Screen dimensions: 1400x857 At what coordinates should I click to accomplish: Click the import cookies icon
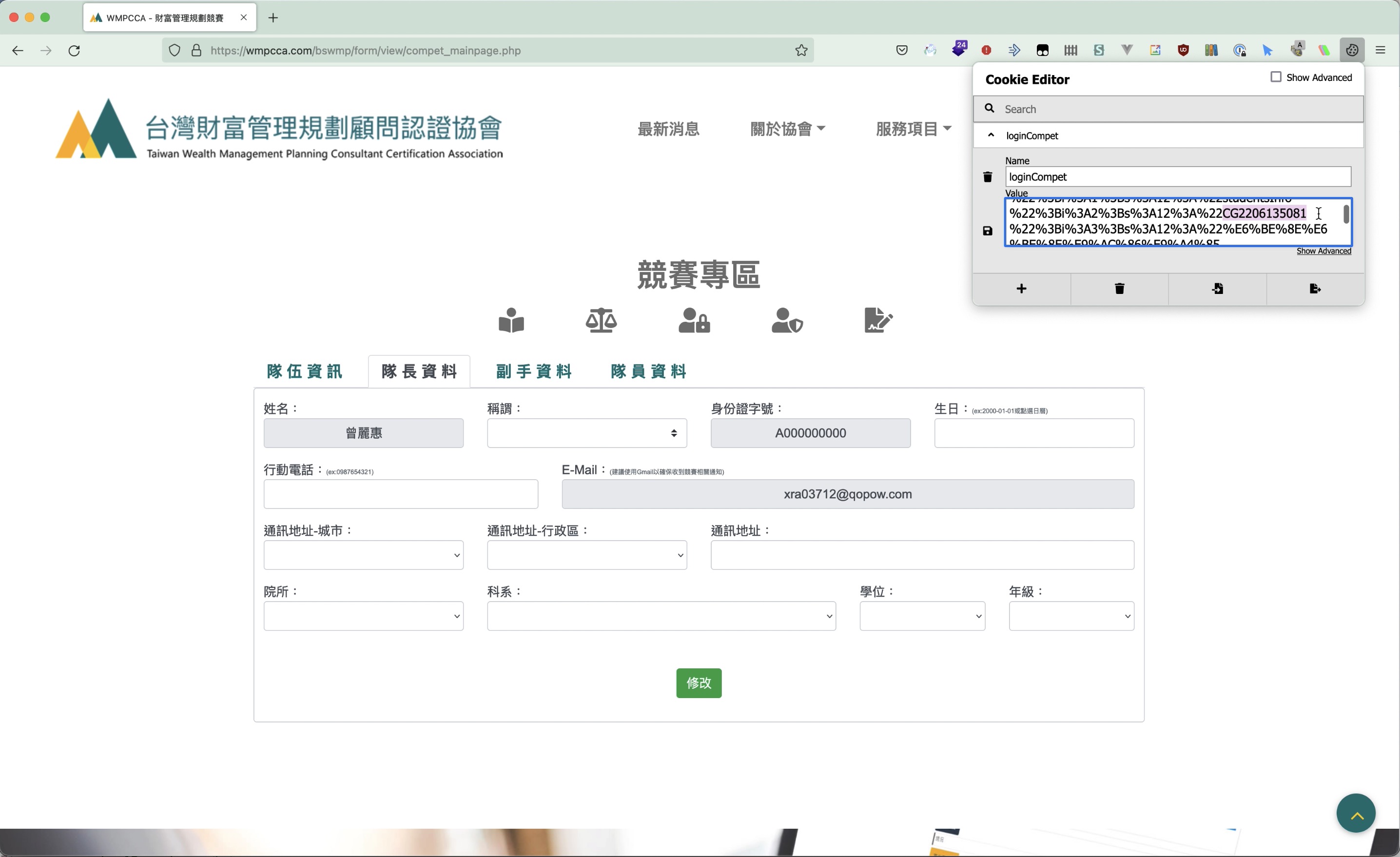click(1217, 289)
